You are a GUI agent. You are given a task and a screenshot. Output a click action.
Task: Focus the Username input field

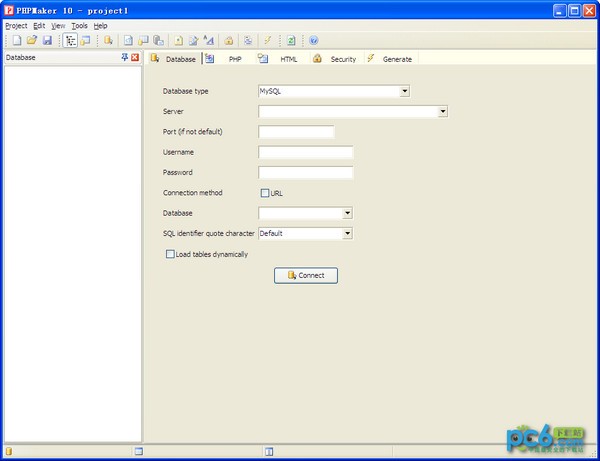coord(306,152)
